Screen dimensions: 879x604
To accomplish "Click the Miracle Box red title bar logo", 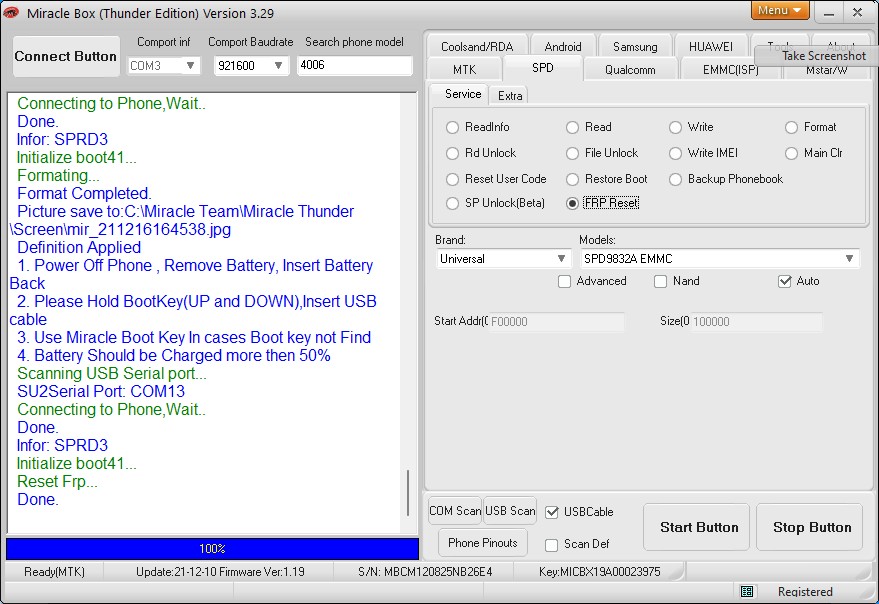I will click(x=11, y=12).
